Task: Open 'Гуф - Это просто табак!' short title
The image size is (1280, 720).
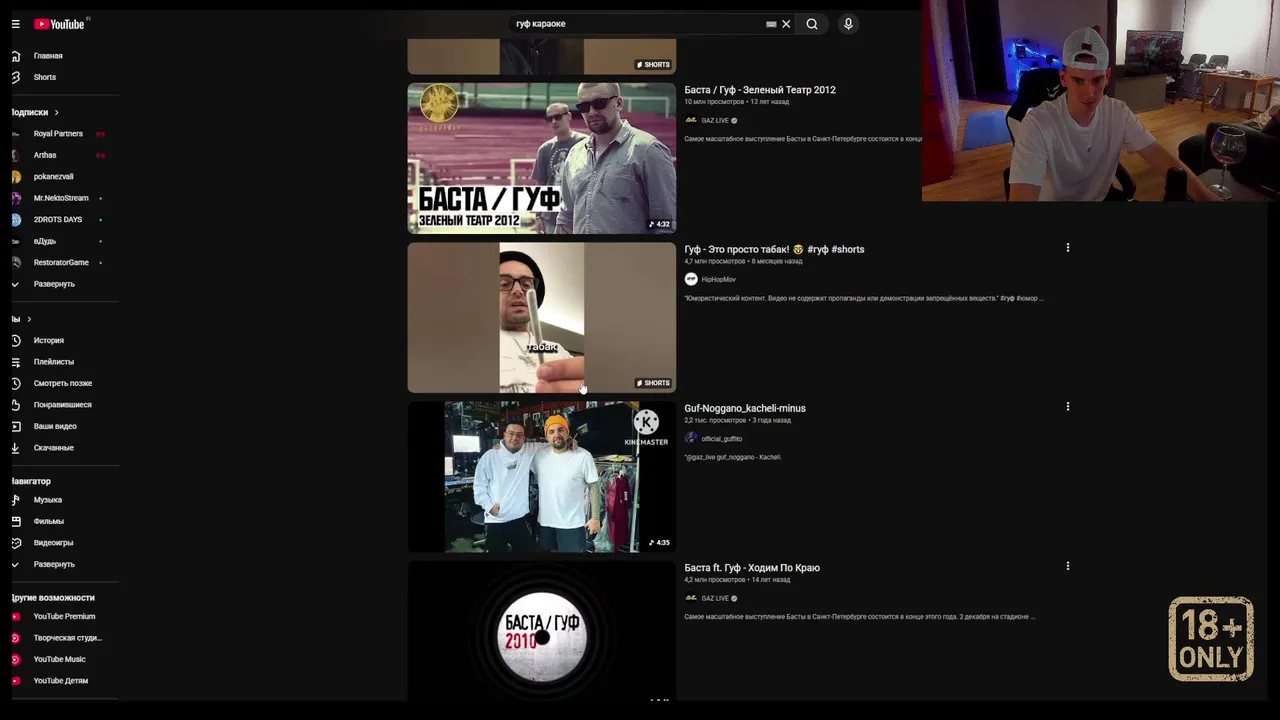Action: (x=774, y=249)
